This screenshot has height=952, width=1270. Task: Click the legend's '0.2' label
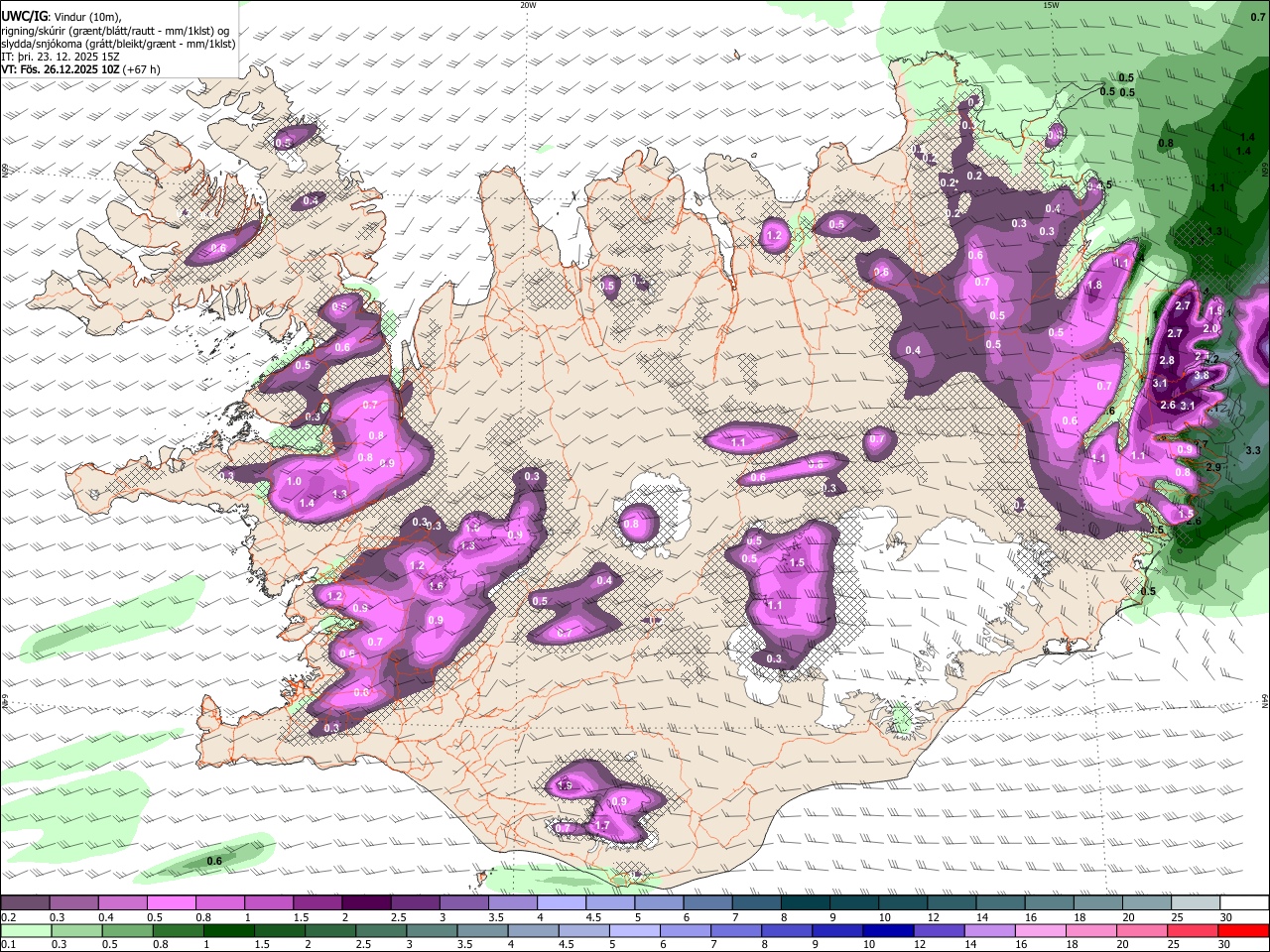point(8,917)
